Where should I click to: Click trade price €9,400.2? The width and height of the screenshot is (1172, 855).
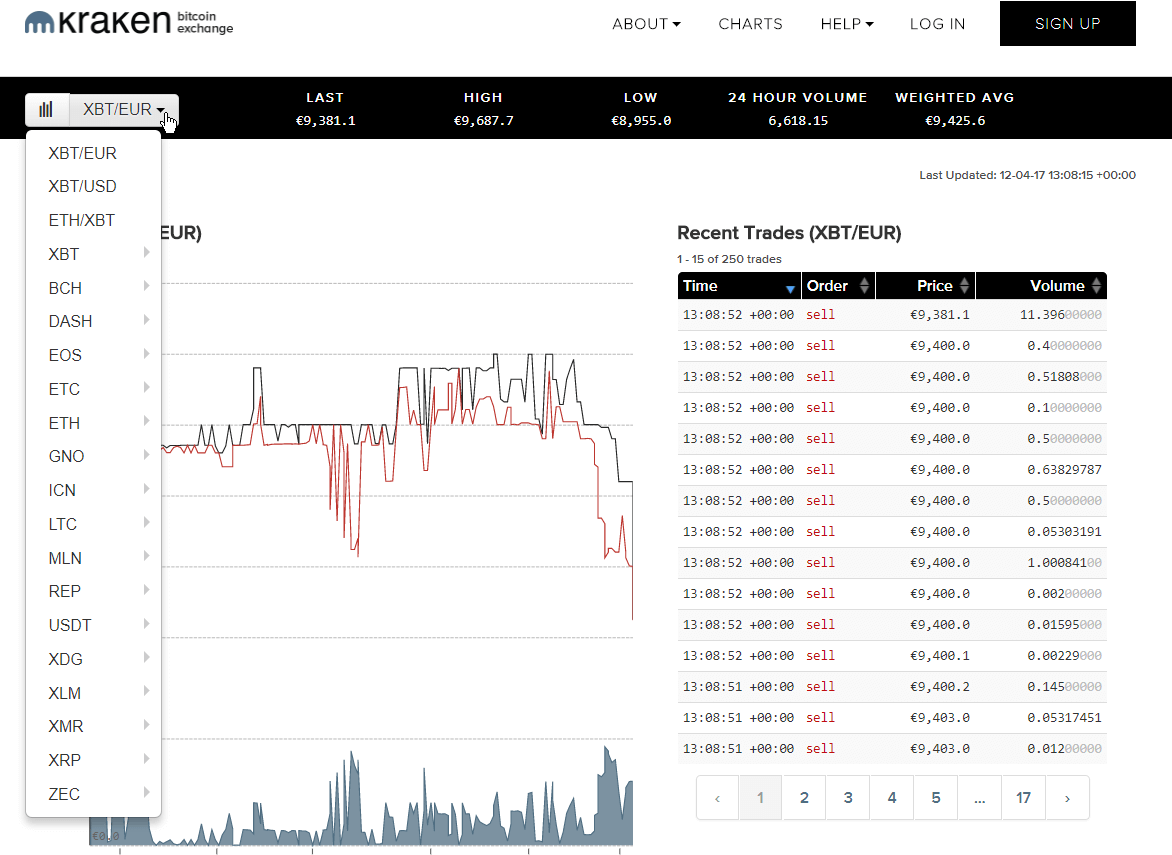(x=940, y=687)
